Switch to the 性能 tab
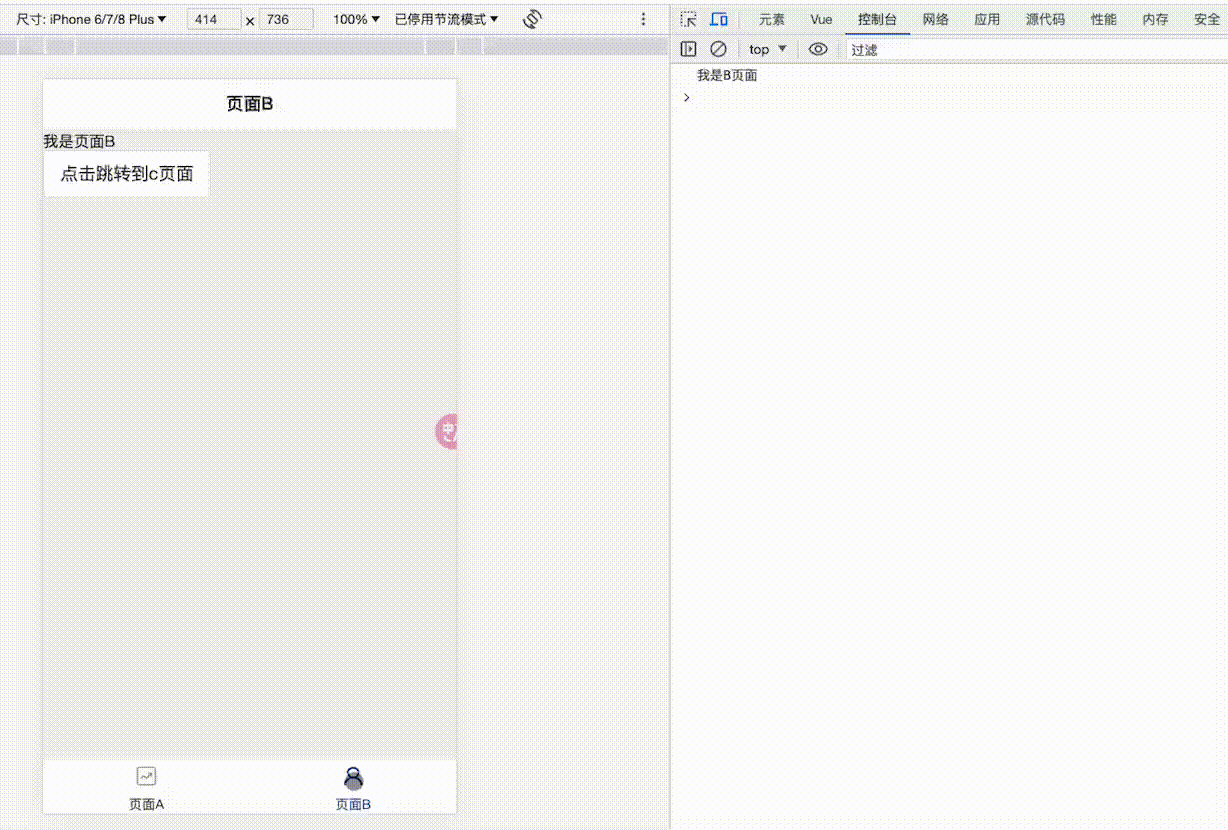1228x830 pixels. pos(1104,19)
